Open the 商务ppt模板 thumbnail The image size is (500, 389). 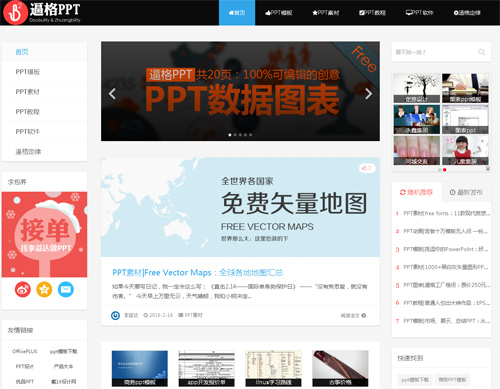pyautogui.click(x=140, y=368)
